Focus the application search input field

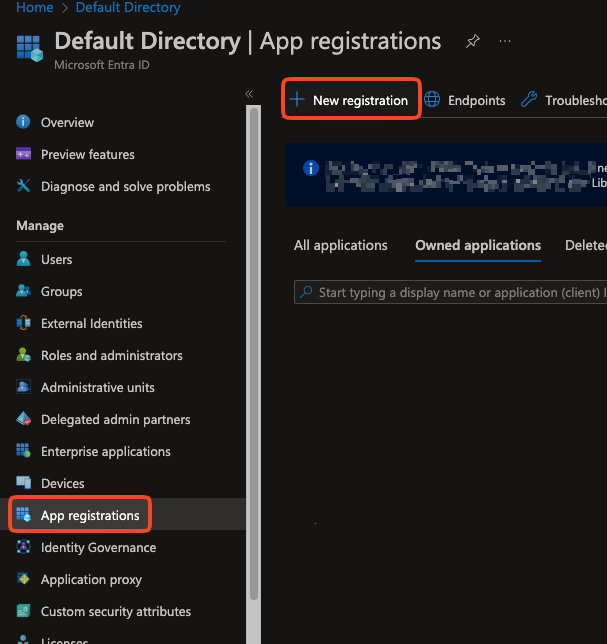(451, 292)
